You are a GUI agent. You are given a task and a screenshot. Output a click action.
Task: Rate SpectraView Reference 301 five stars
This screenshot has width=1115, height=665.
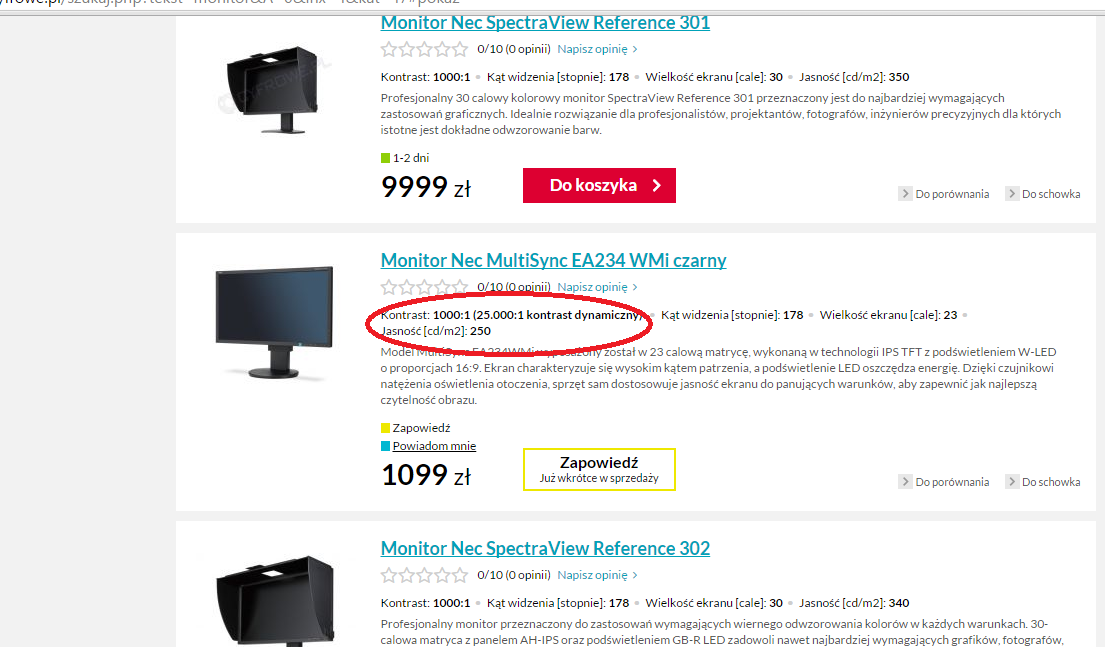460,49
